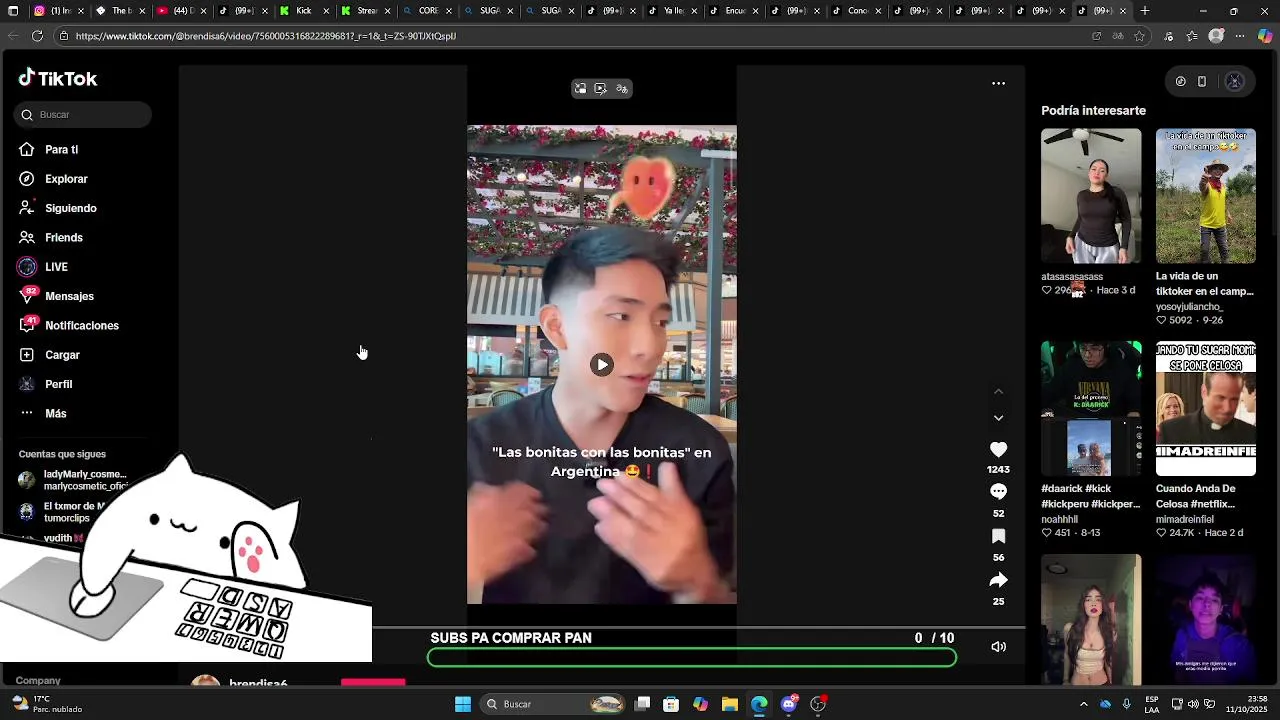This screenshot has height=720, width=1280.
Task: Open the weather widget showing 17°C
Action: [x=46, y=704]
